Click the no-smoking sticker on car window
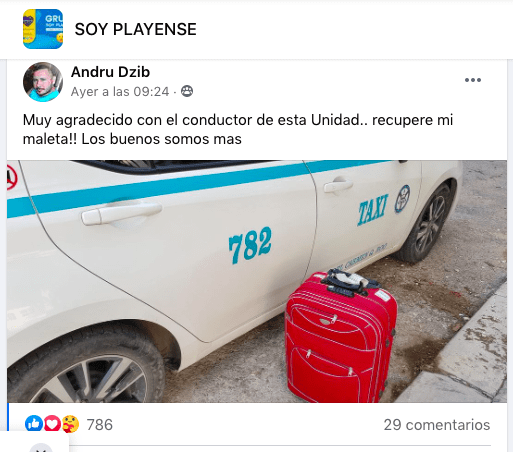Viewport: 513px width, 452px height. click(x=12, y=178)
